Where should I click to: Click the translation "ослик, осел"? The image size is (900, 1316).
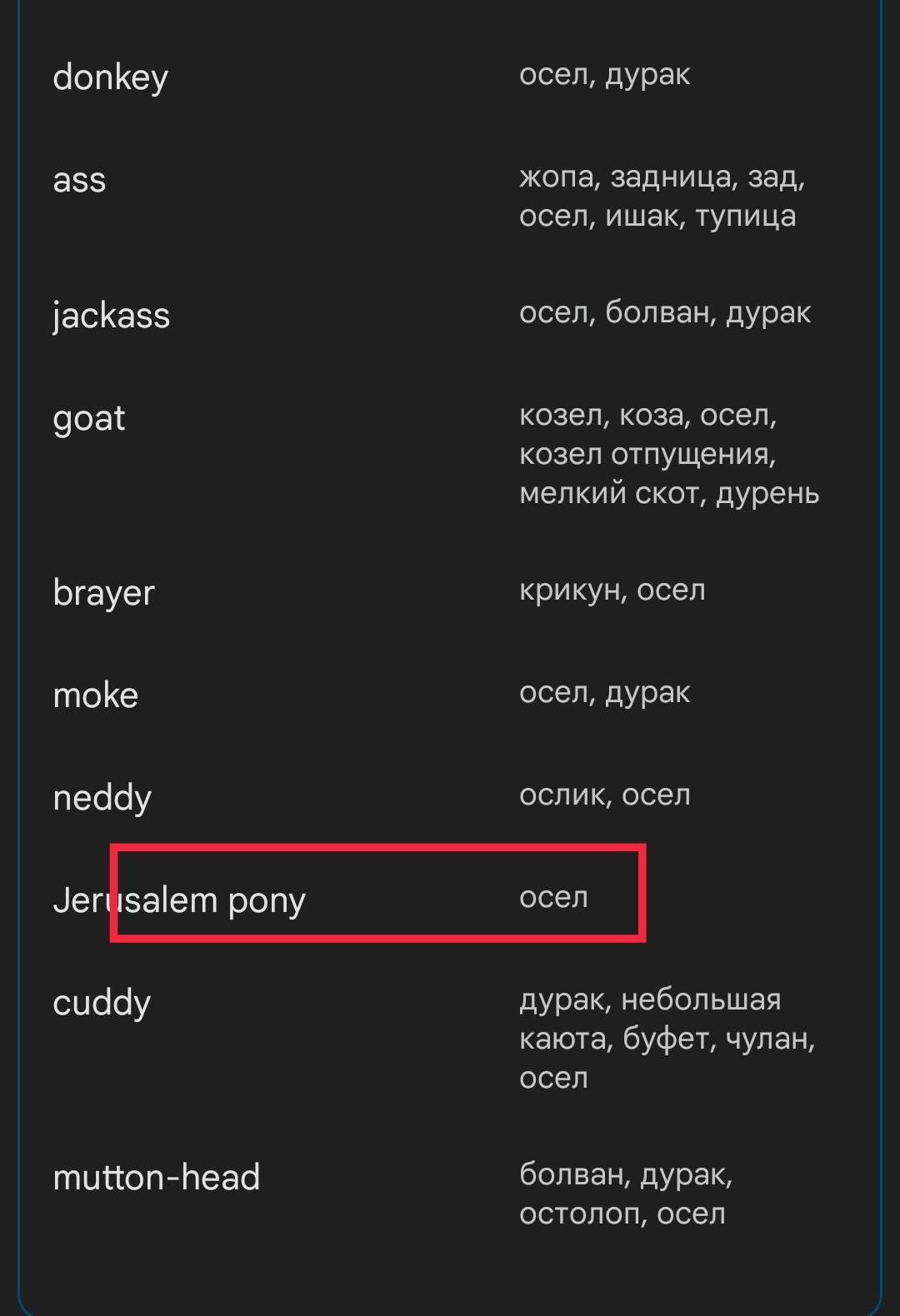(604, 795)
